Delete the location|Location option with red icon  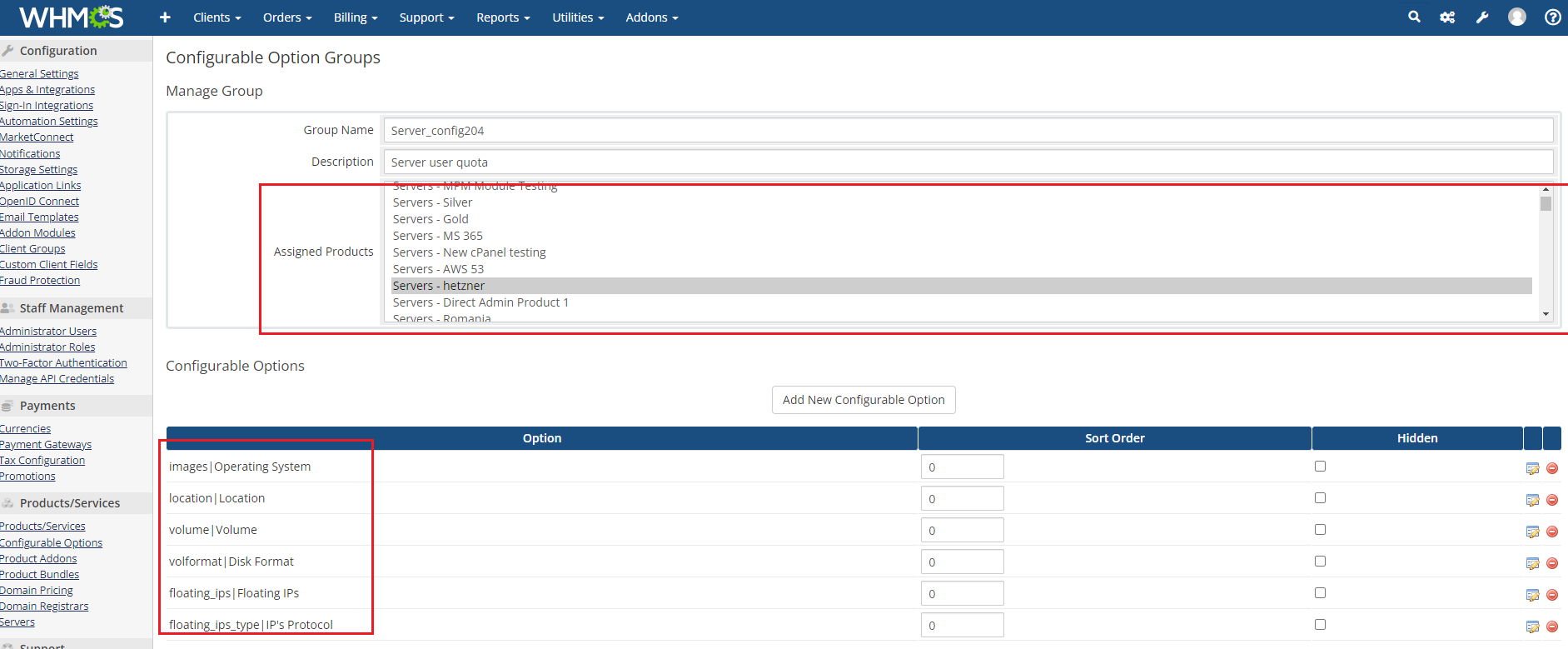click(1552, 500)
